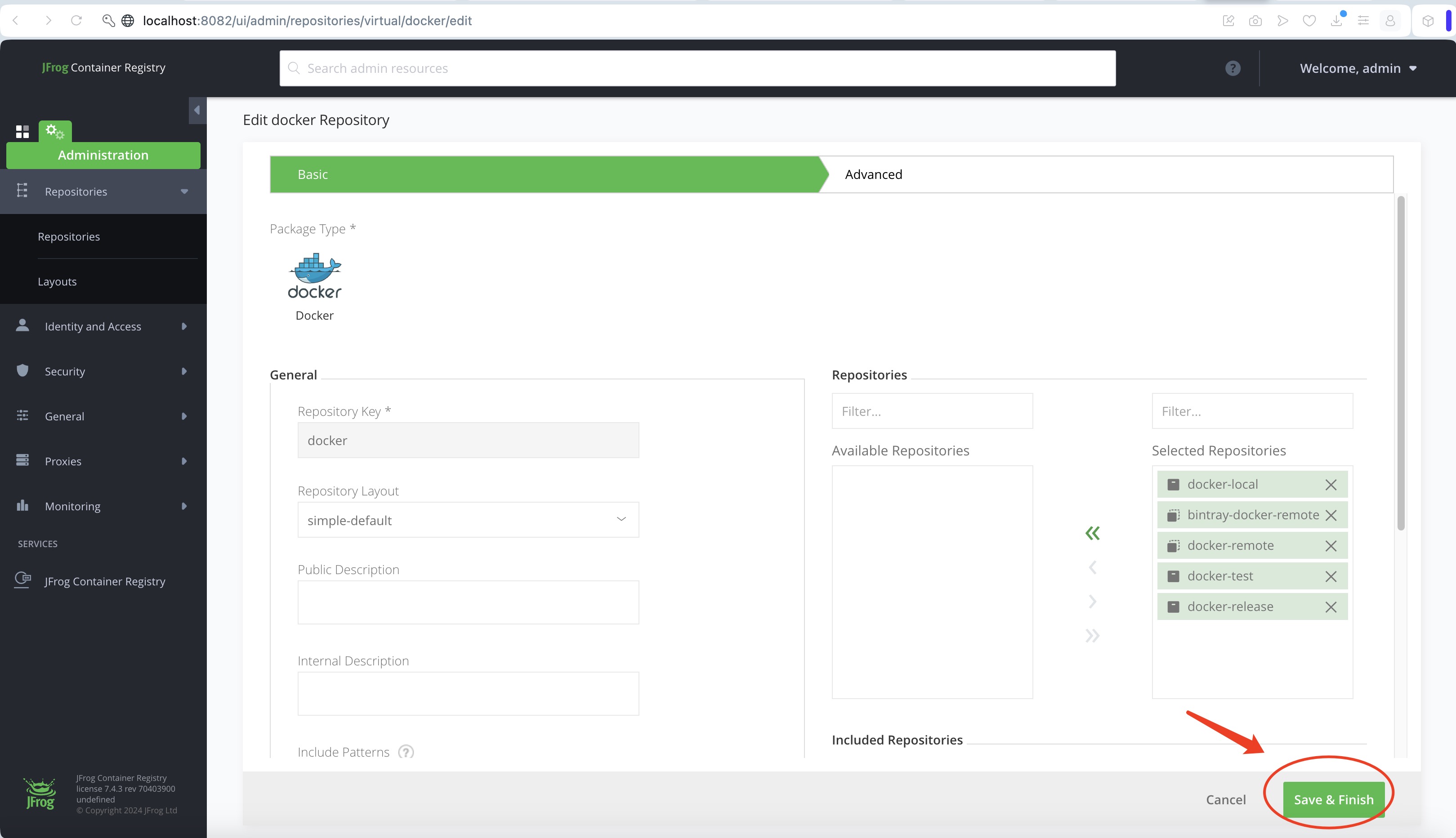
Task: Click the browser address bar URL
Action: tap(307, 21)
